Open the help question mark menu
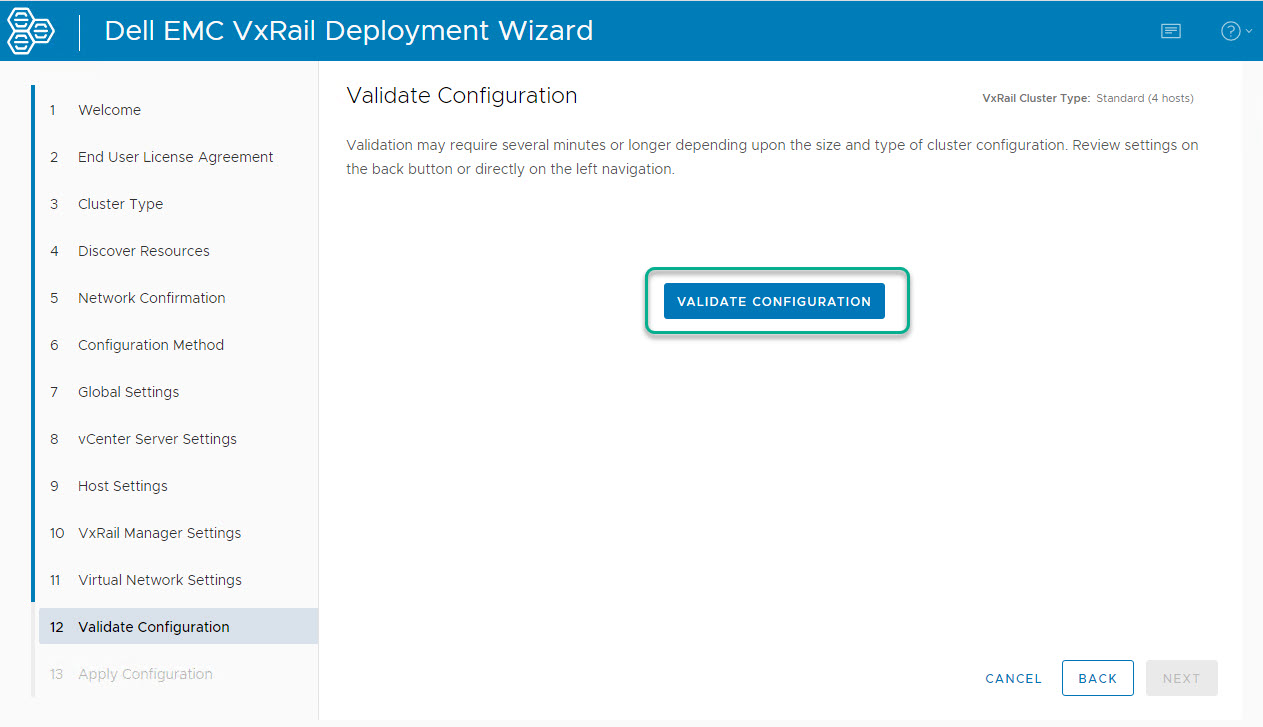The image size is (1263, 727). [x=1234, y=31]
